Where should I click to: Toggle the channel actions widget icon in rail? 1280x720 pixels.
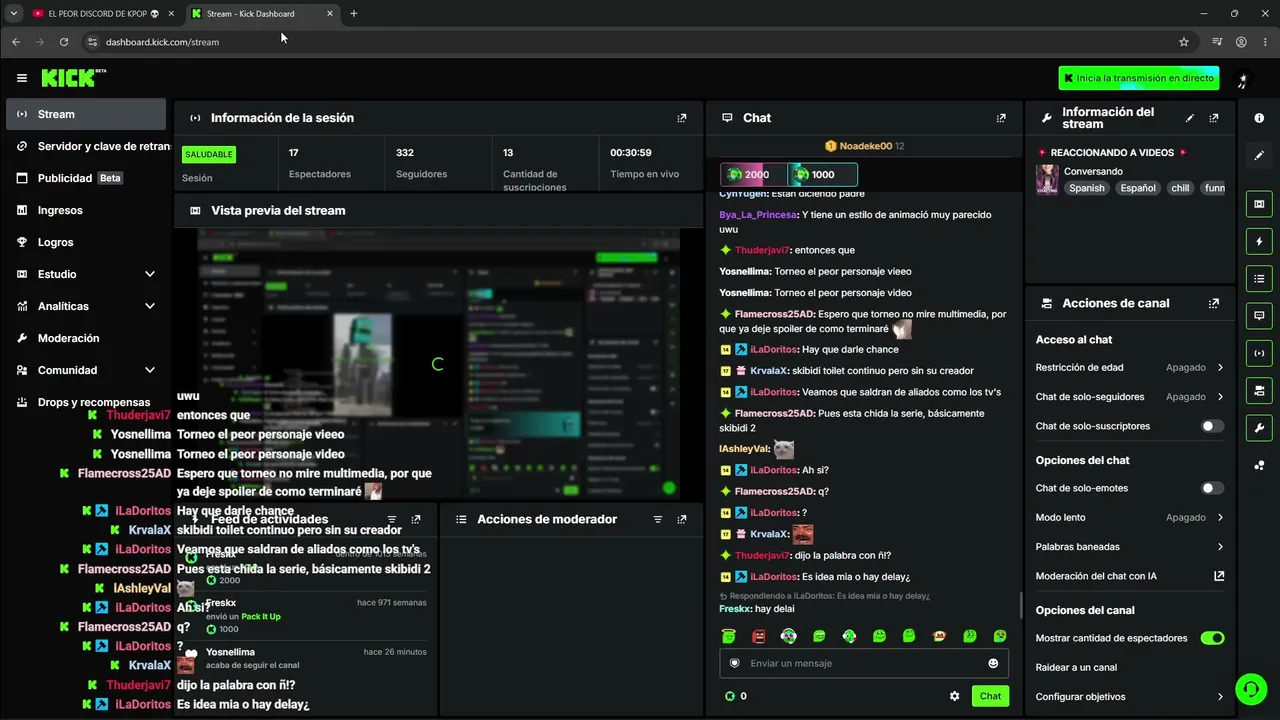[x=1259, y=390]
